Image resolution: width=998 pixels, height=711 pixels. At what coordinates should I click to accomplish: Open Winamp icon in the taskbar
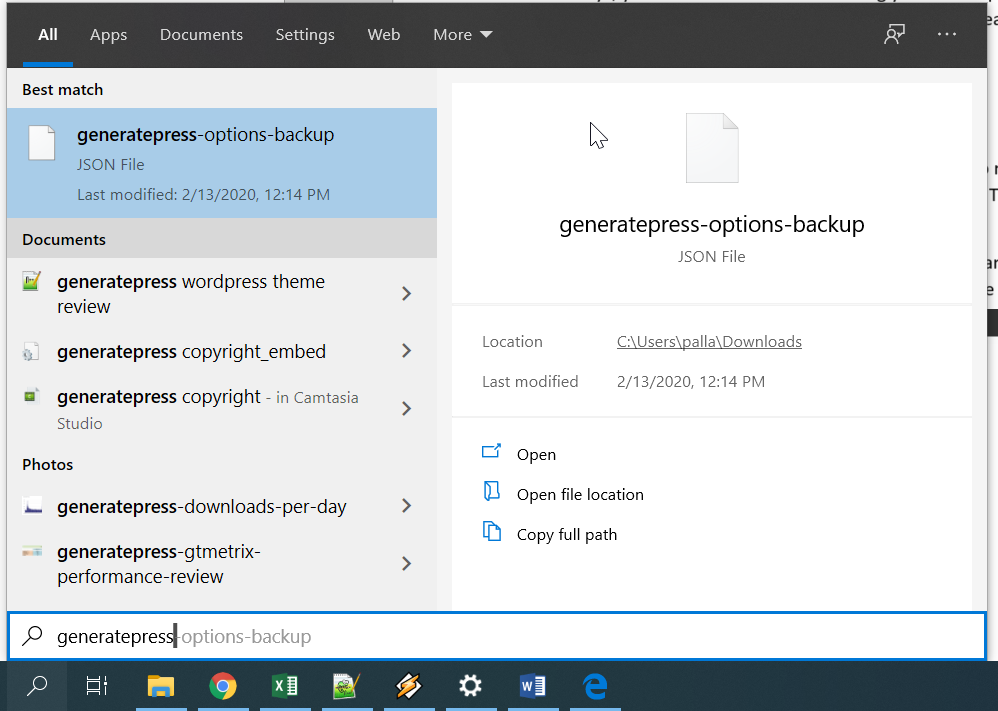408,686
